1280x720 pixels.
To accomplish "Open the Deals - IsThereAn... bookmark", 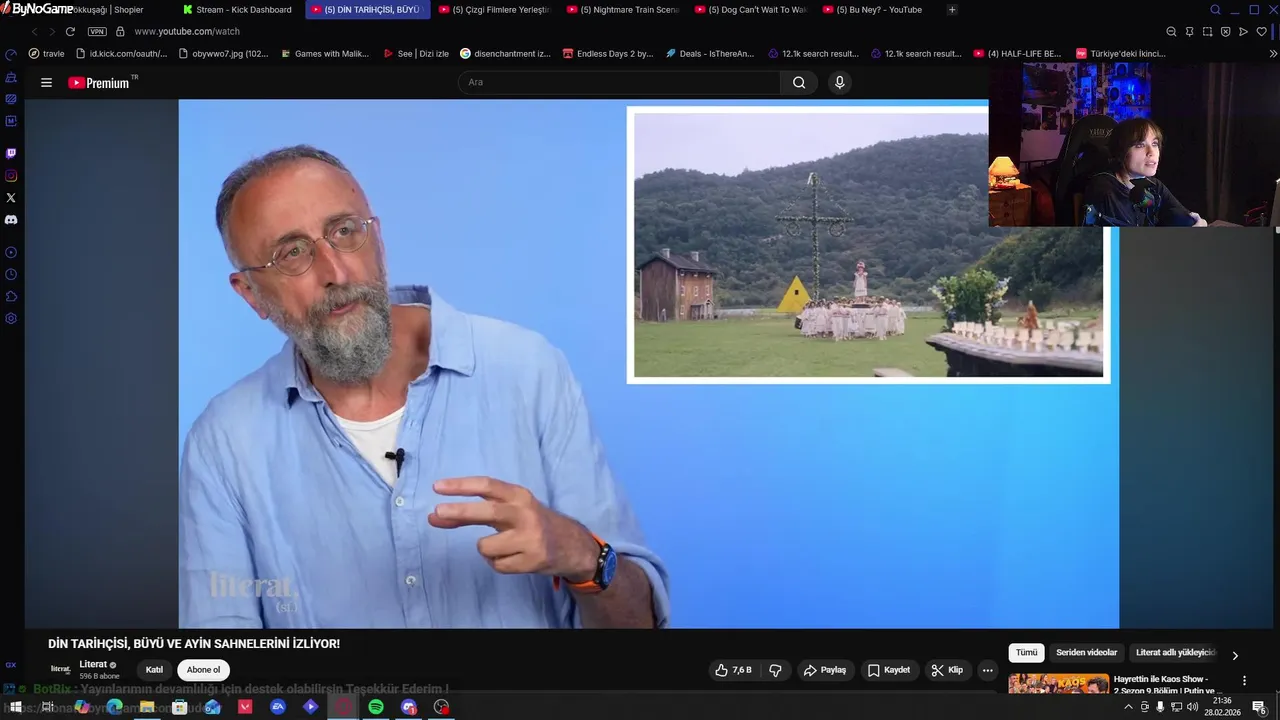I will click(710, 54).
